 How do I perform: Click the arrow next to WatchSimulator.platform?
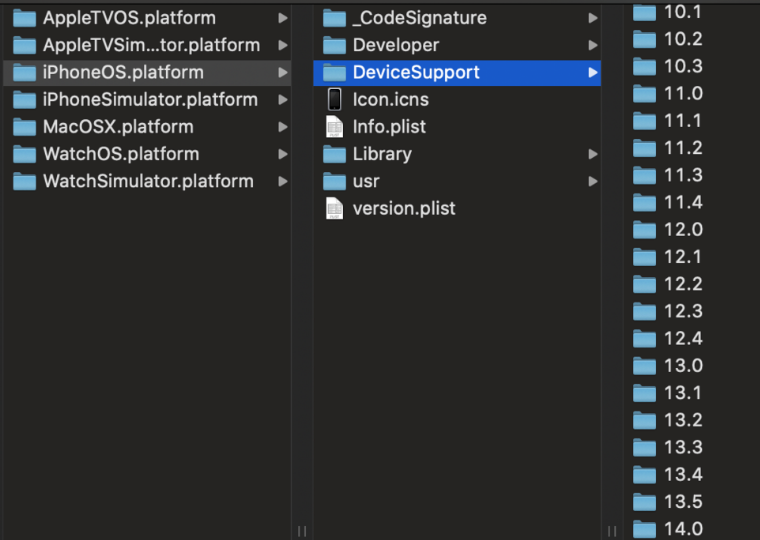pos(283,181)
